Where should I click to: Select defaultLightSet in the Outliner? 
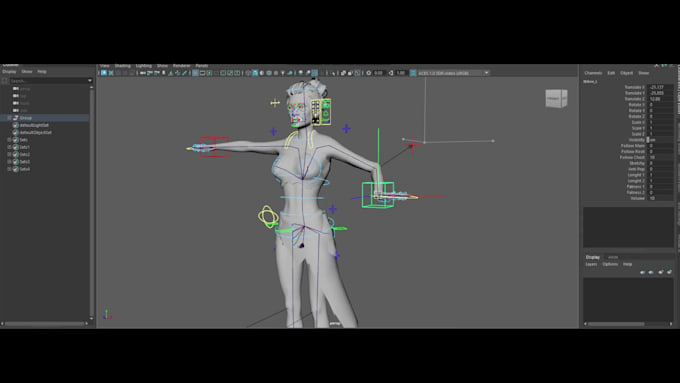tap(34, 125)
